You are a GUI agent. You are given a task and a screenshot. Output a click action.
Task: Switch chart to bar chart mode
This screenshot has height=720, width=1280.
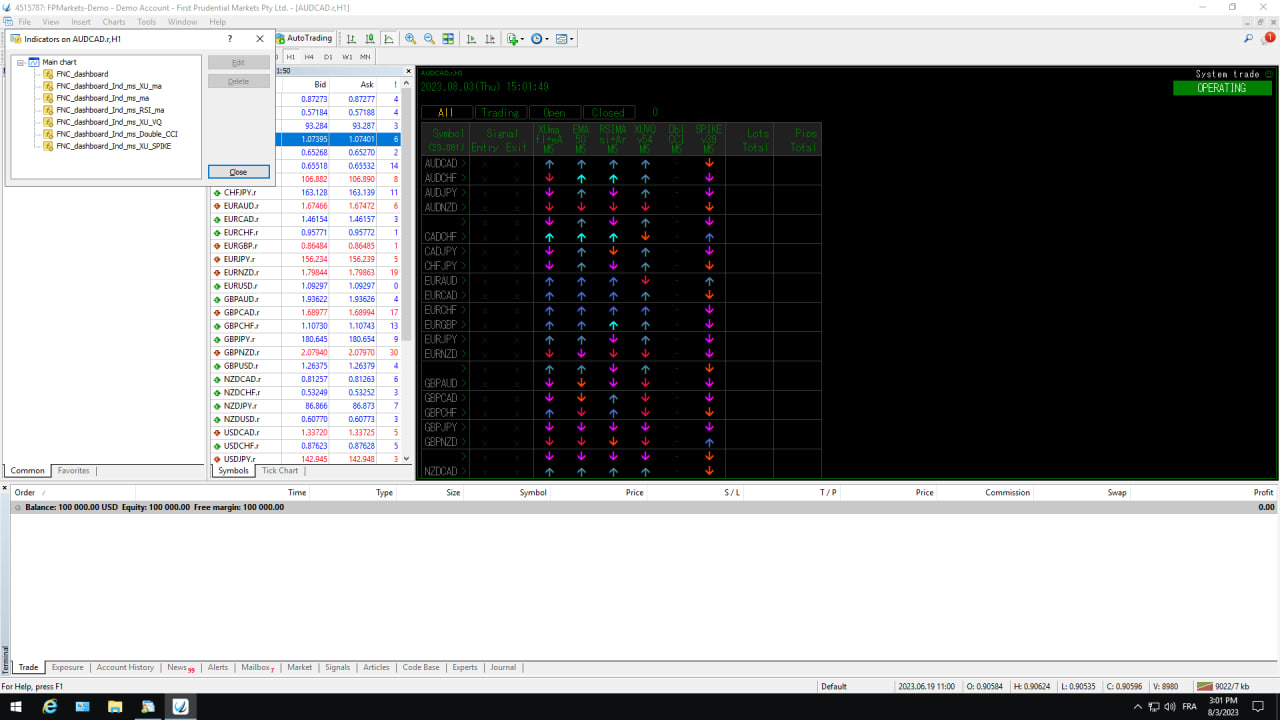coord(351,39)
